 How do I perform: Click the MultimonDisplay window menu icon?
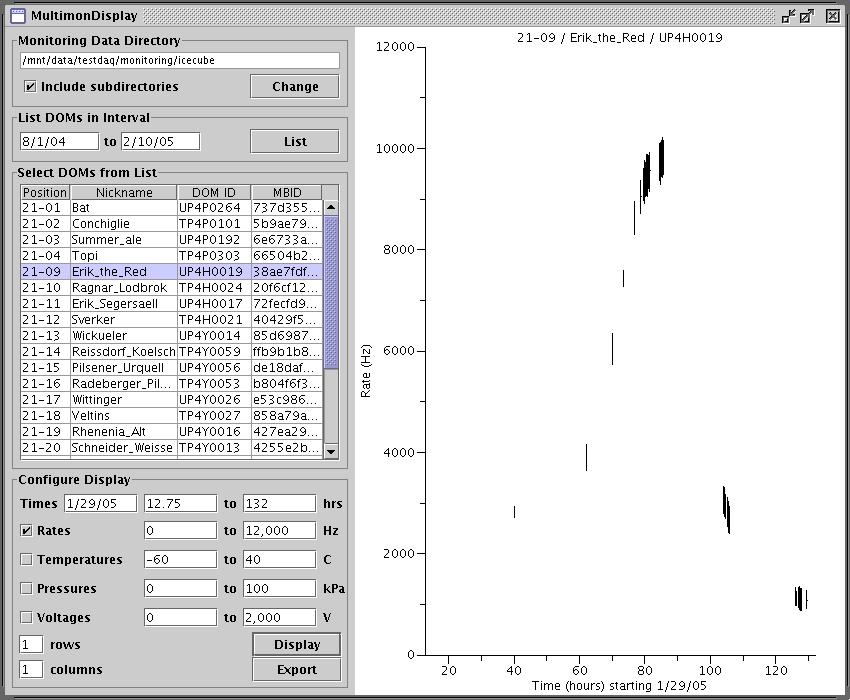coord(17,16)
